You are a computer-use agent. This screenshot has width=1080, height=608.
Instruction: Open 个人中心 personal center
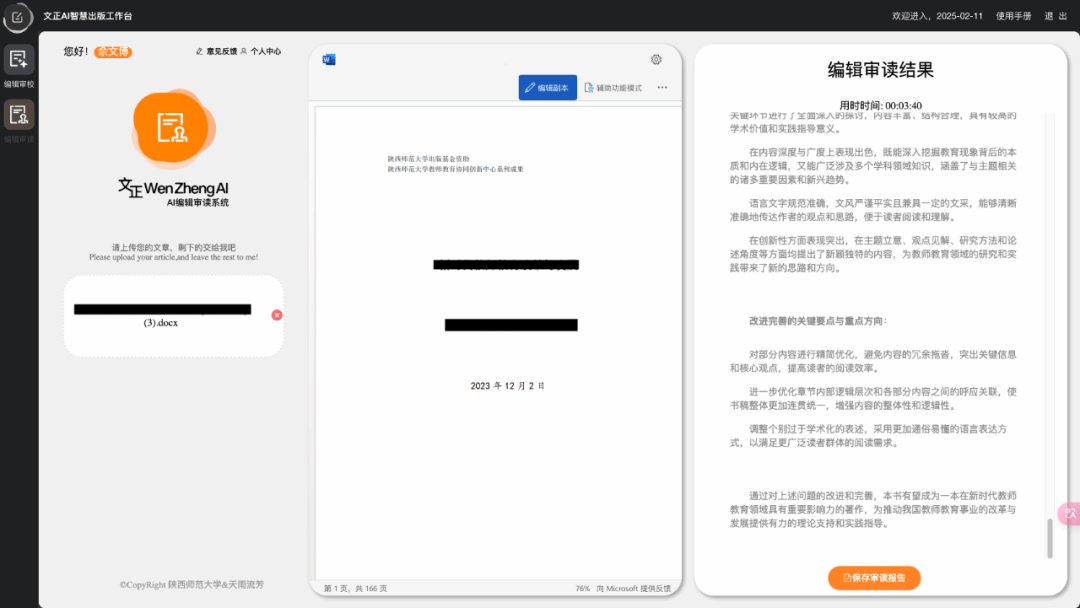[260, 51]
